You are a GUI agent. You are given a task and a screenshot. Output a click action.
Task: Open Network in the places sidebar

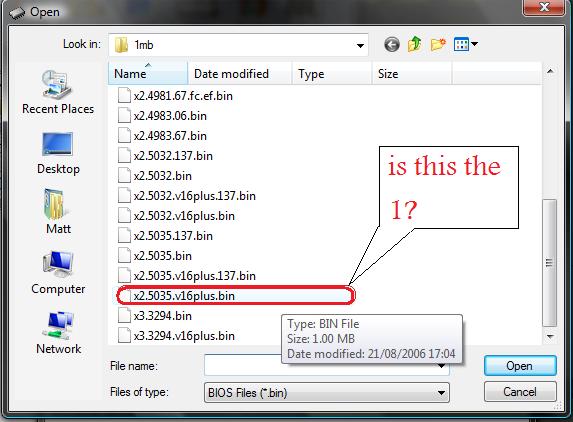58,333
